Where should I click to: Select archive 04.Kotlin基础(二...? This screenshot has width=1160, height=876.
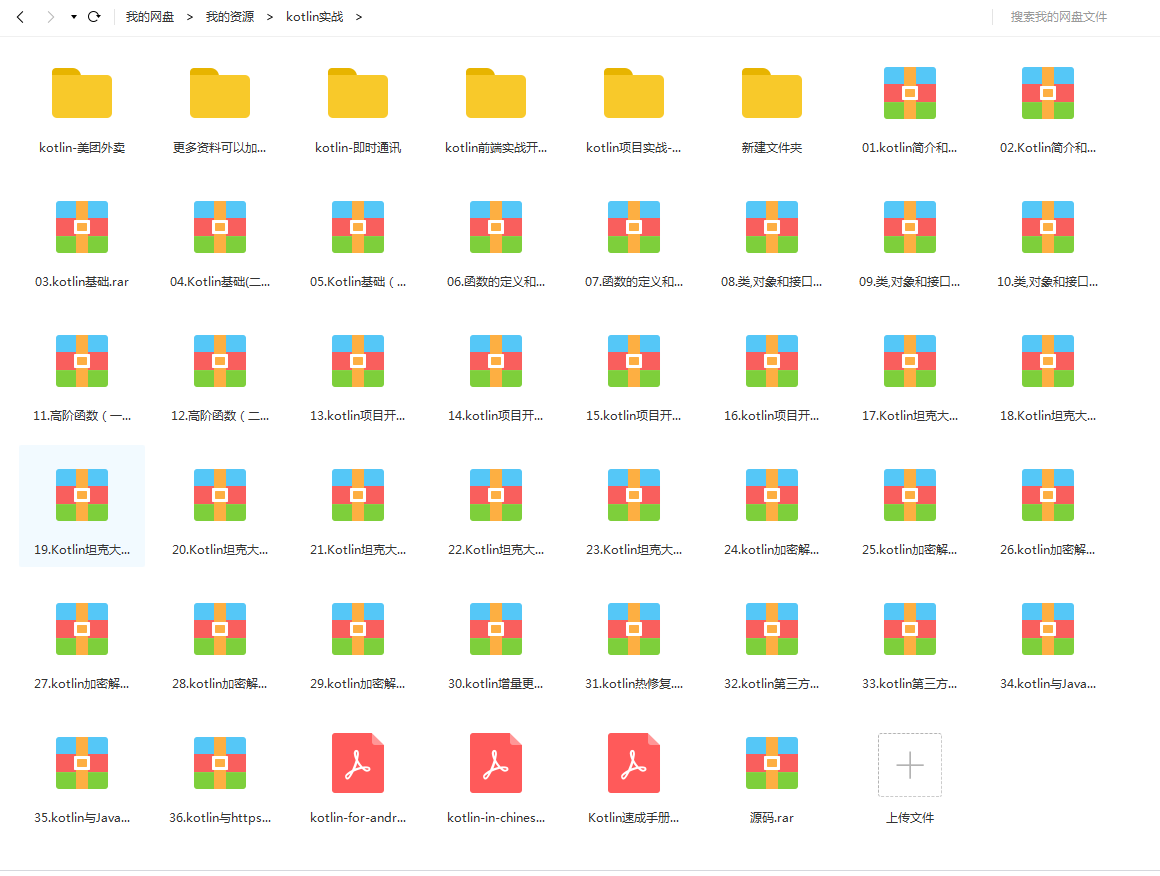click(x=220, y=227)
